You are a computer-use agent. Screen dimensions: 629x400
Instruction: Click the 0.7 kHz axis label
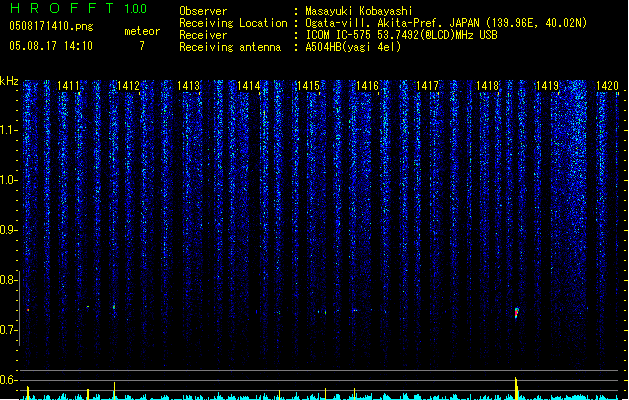[9, 330]
